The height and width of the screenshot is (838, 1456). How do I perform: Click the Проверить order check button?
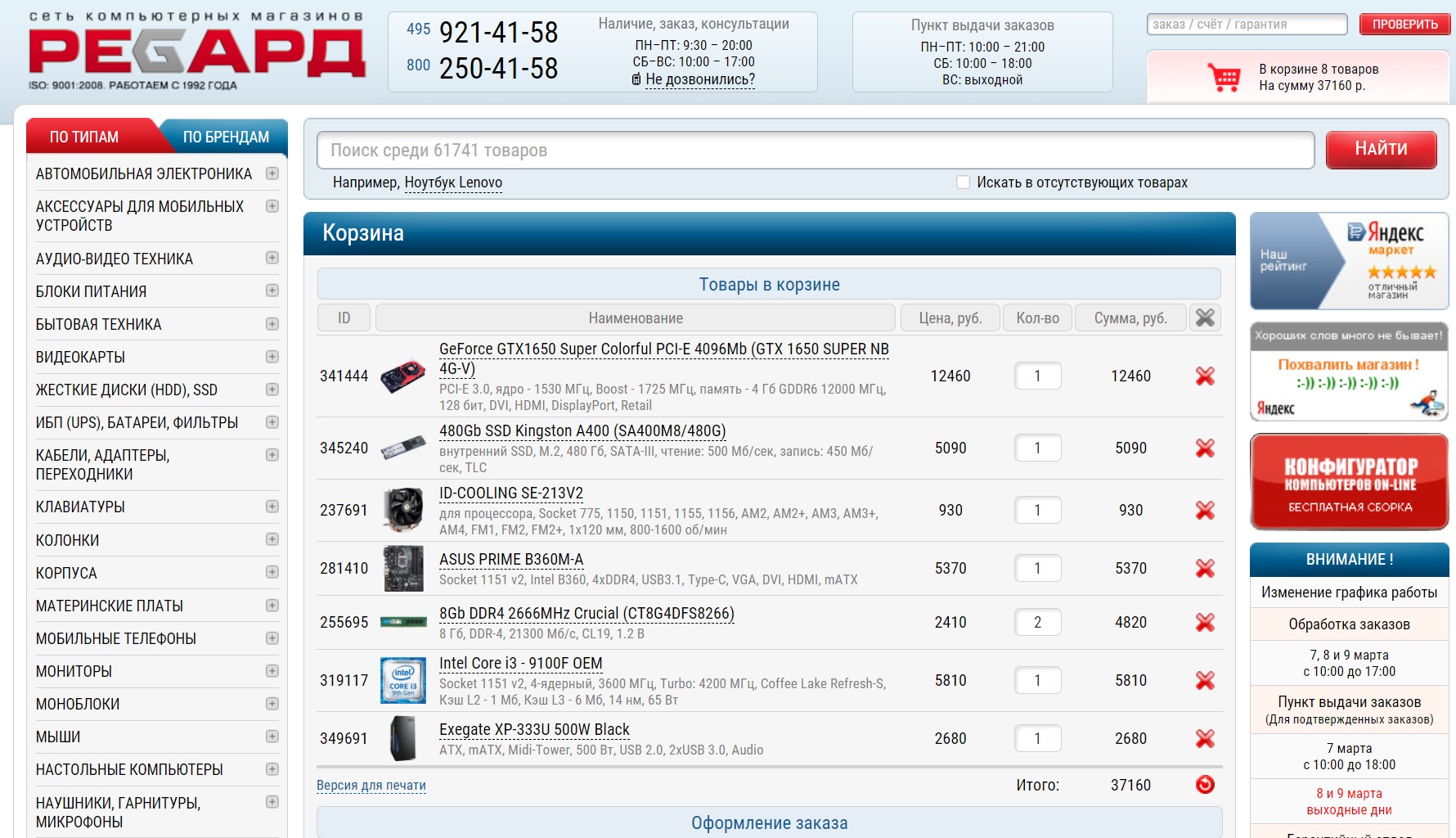click(x=1404, y=25)
